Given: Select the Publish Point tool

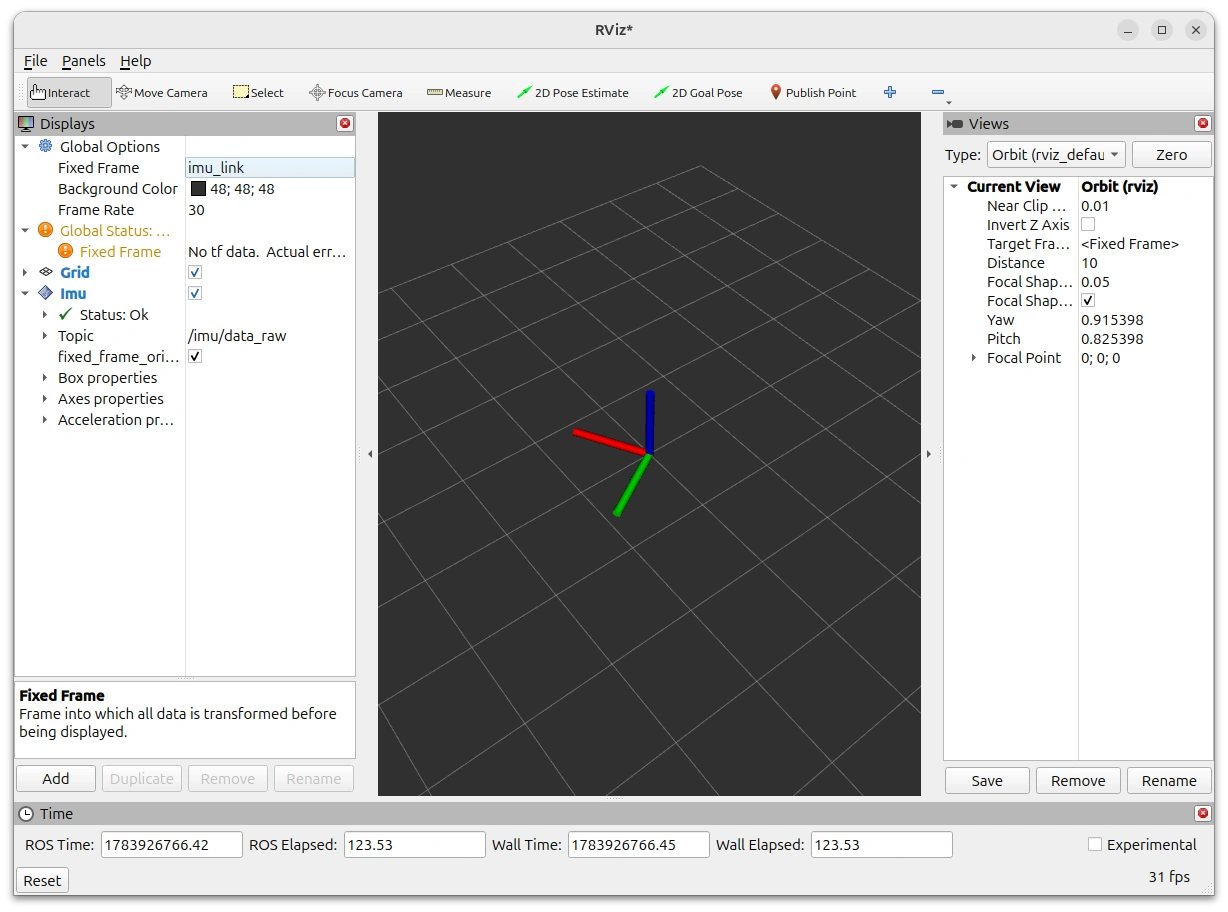Looking at the screenshot, I should pos(813,93).
